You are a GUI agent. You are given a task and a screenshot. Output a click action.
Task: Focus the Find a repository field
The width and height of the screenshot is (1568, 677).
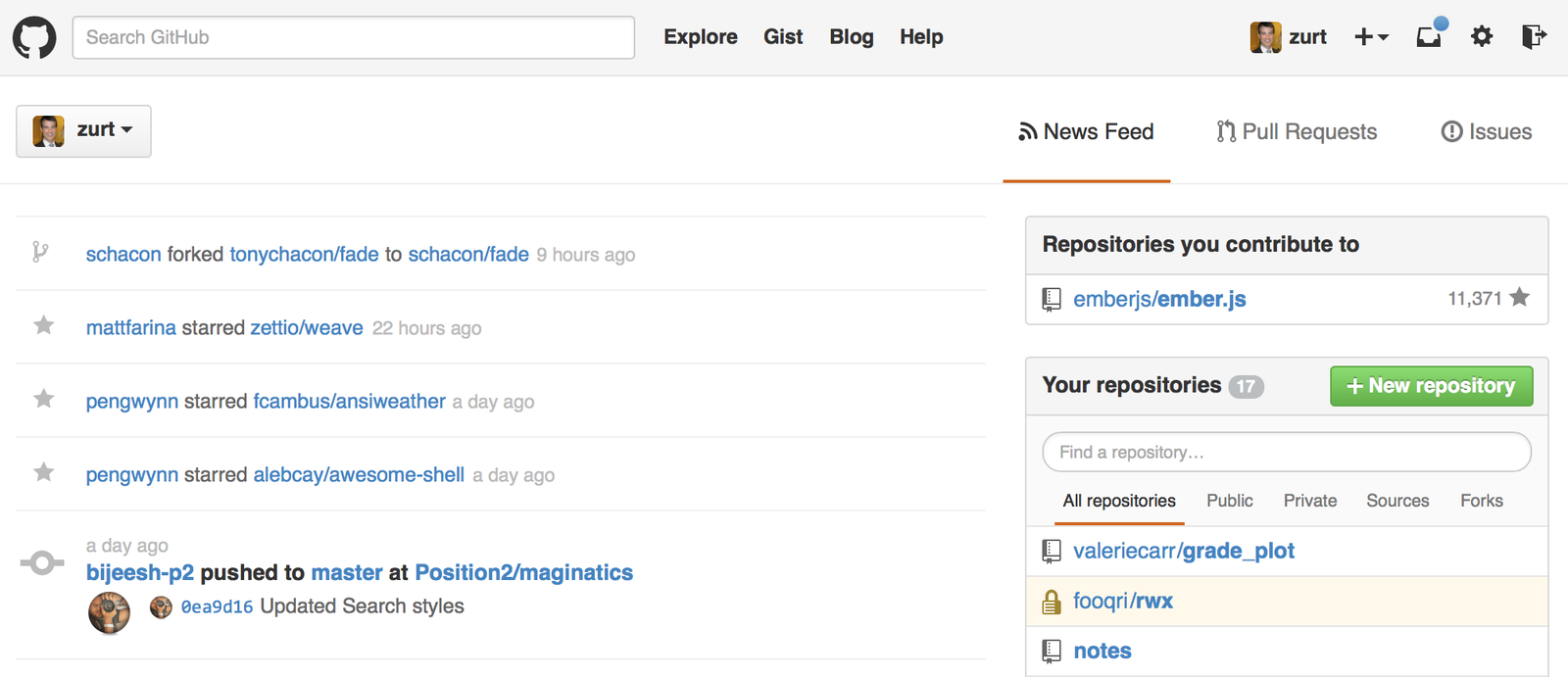click(x=1287, y=453)
